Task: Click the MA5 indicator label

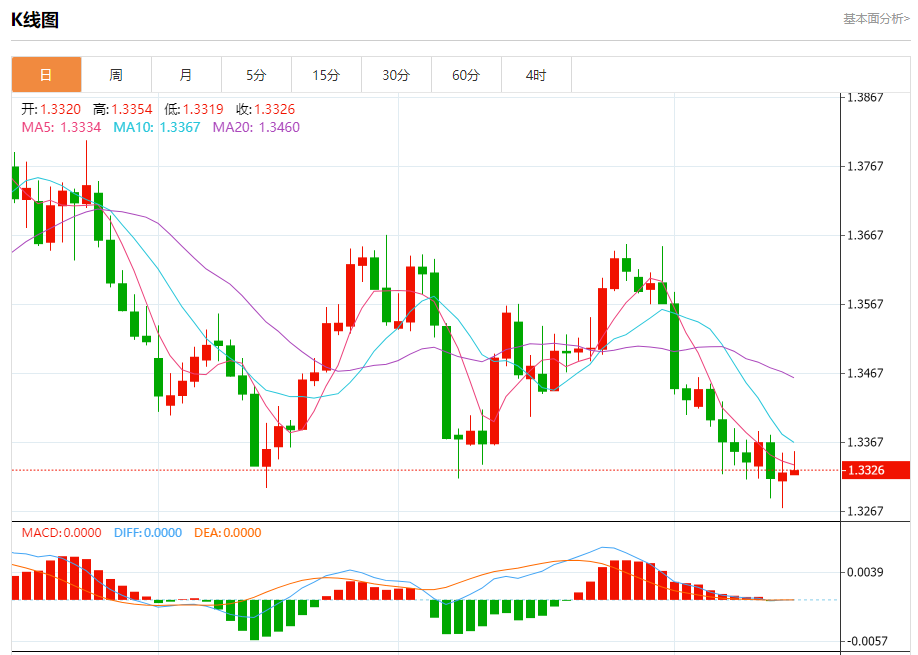Action: pyautogui.click(x=61, y=127)
